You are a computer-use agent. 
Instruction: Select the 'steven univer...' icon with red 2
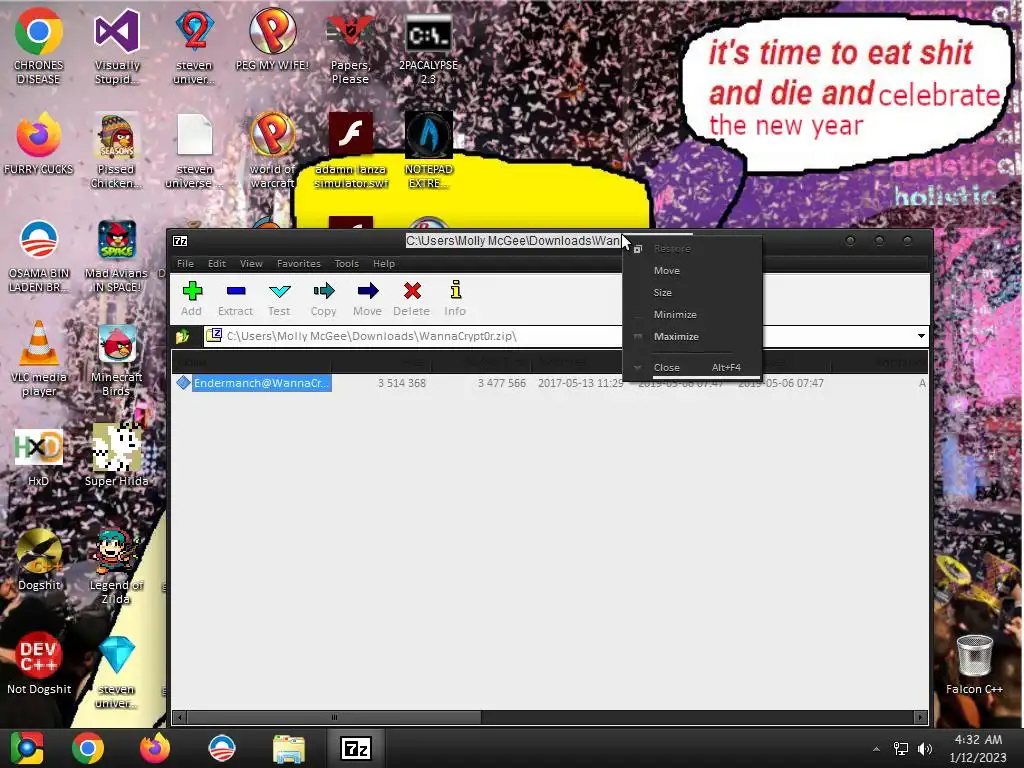195,46
